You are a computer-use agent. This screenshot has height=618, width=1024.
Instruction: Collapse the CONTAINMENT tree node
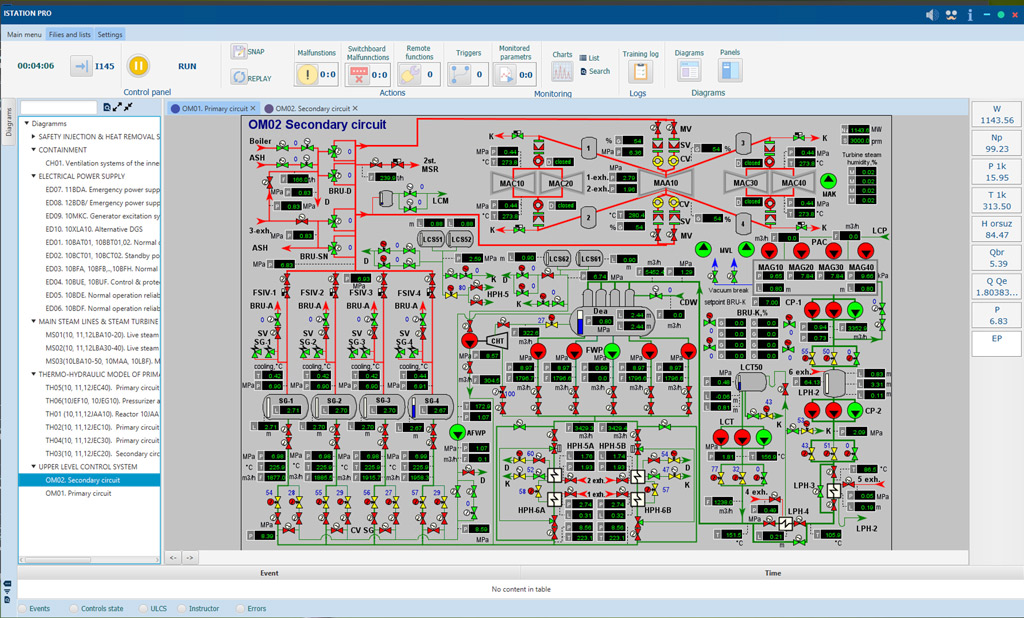[x=33, y=150]
